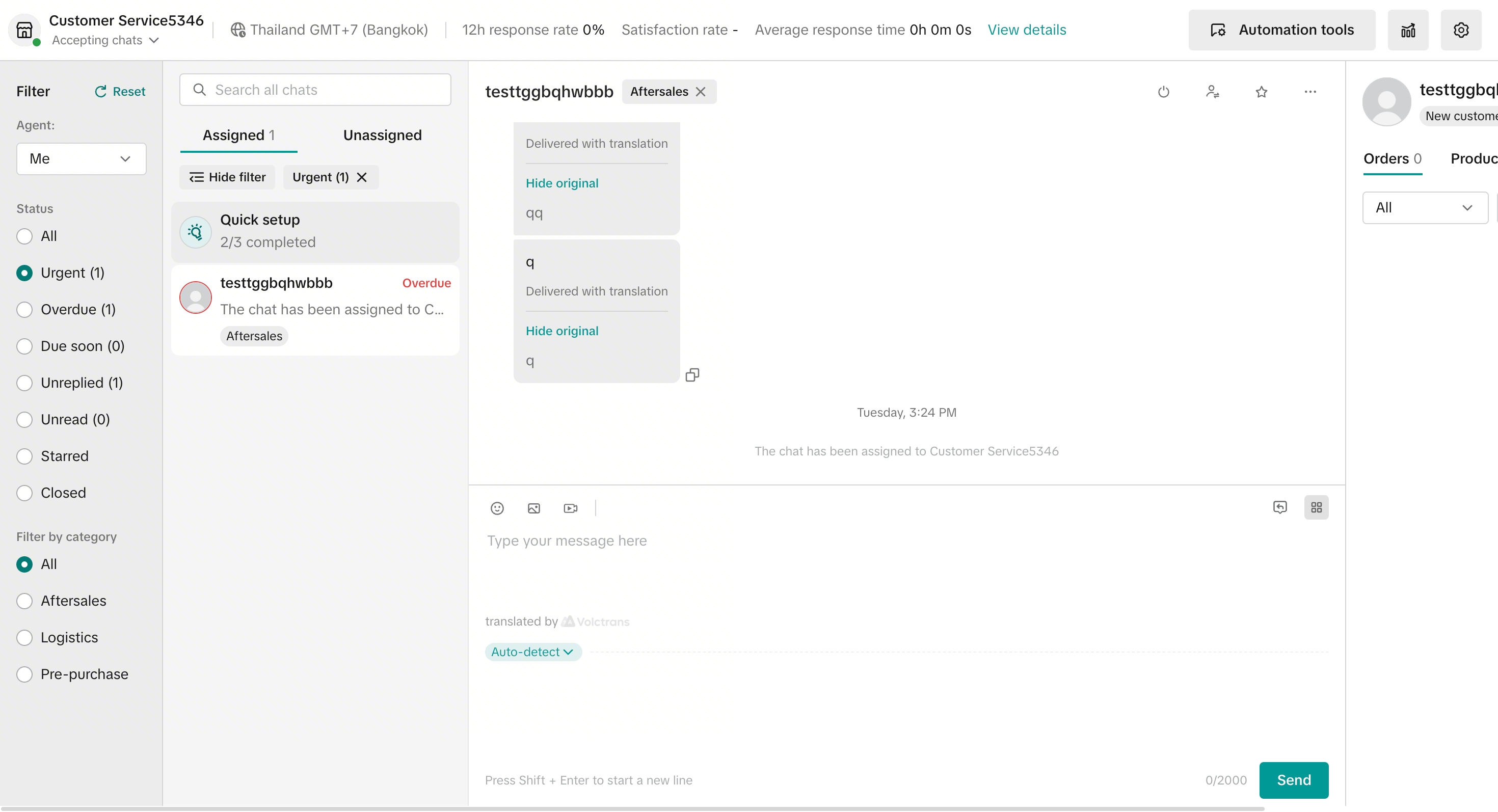Click the Search all chats field
The image size is (1498, 812).
click(x=315, y=90)
